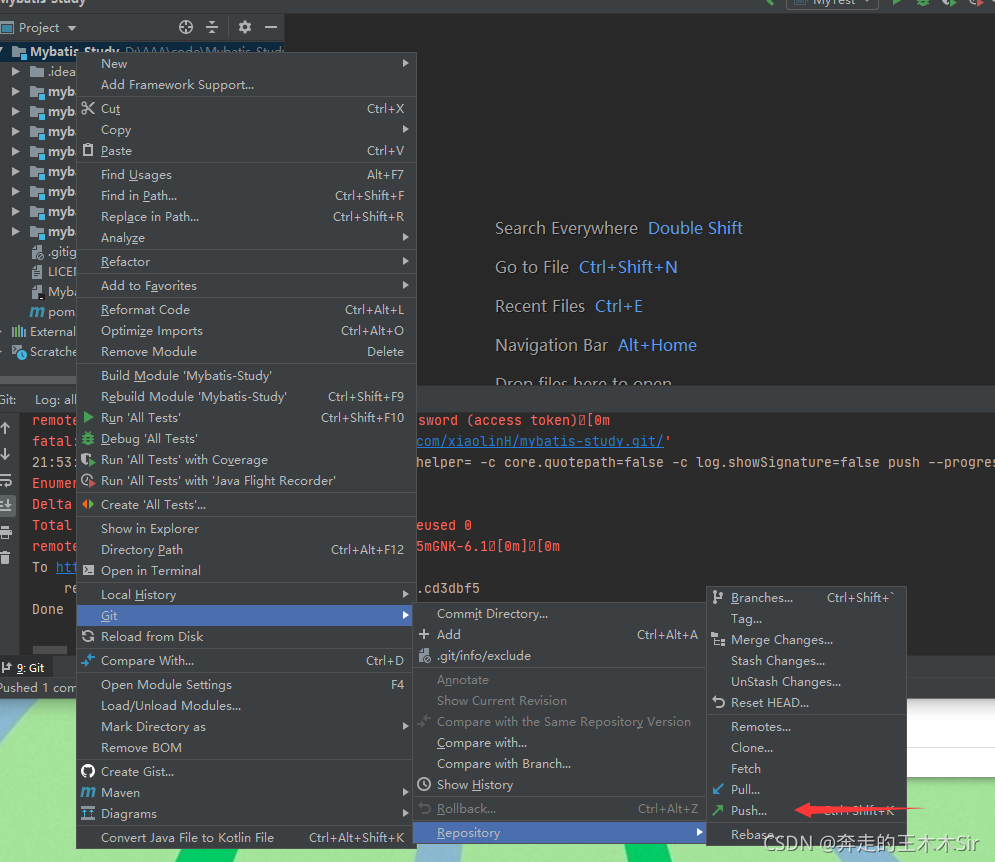Click the Reset HEAD undo arrow icon

[x=718, y=702]
